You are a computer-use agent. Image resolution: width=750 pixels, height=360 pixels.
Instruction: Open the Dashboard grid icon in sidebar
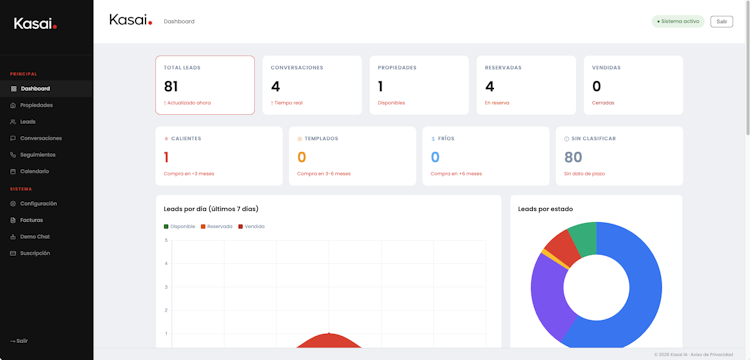click(13, 89)
